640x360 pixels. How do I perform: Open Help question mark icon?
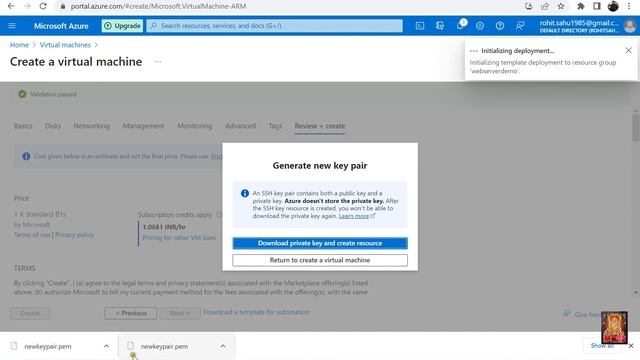(x=500, y=26)
